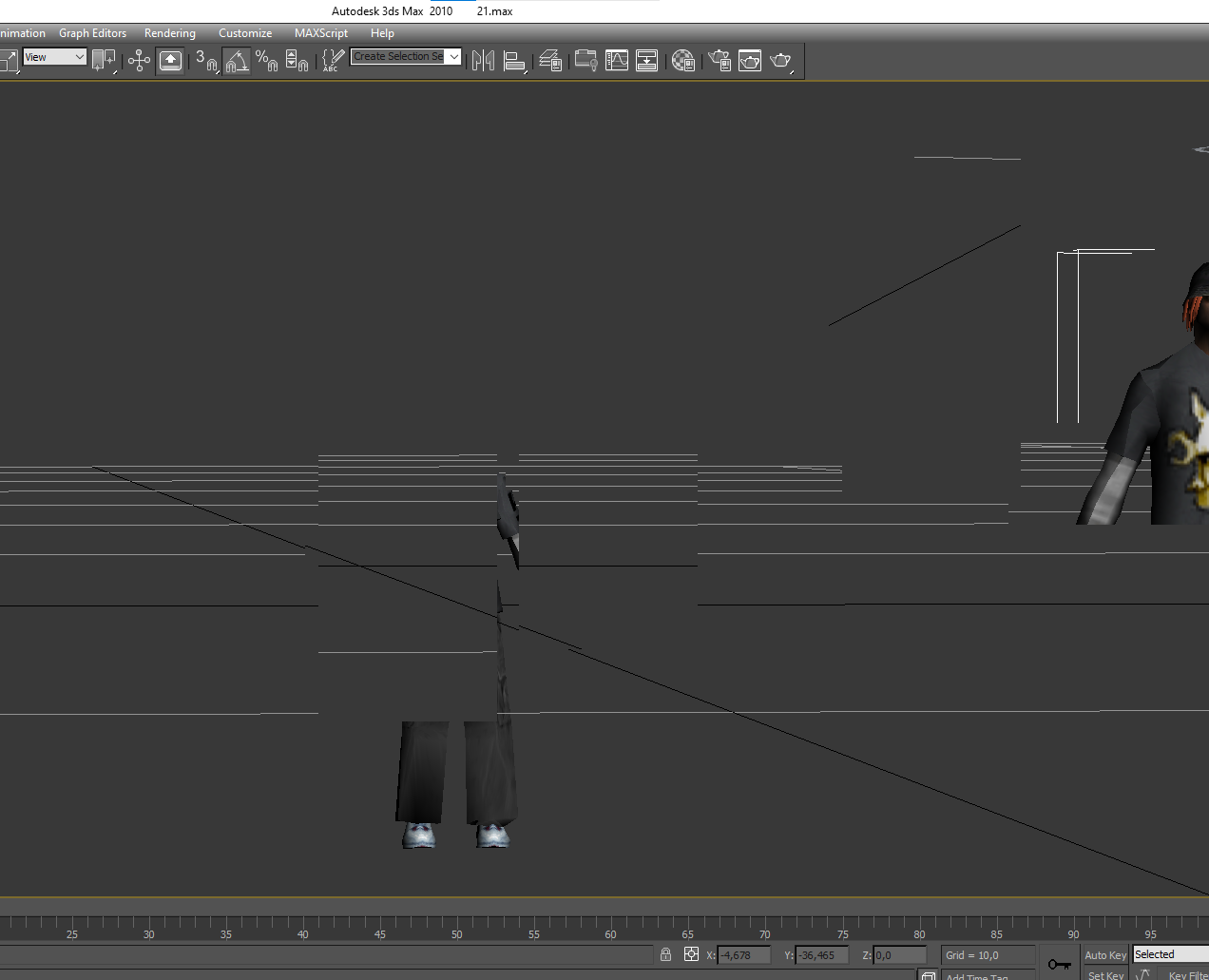Image resolution: width=1209 pixels, height=980 pixels.
Task: Open Rendered Frame Window icon
Action: tap(750, 61)
